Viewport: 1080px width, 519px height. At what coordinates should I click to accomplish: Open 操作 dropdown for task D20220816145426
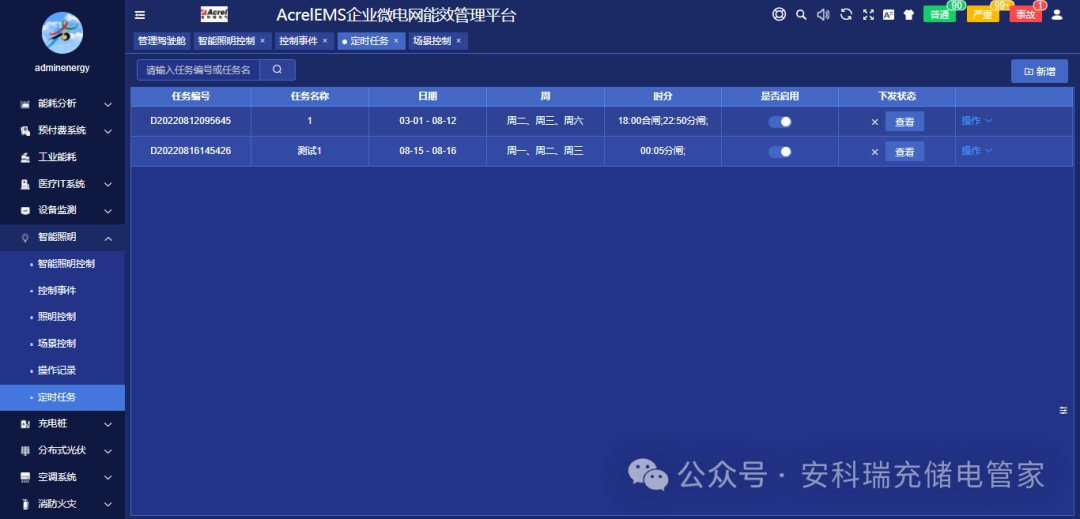point(977,151)
